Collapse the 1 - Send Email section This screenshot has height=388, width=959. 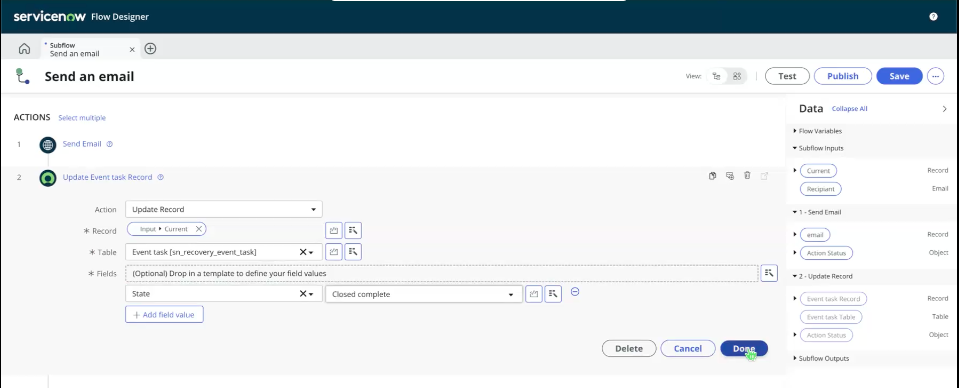click(794, 212)
